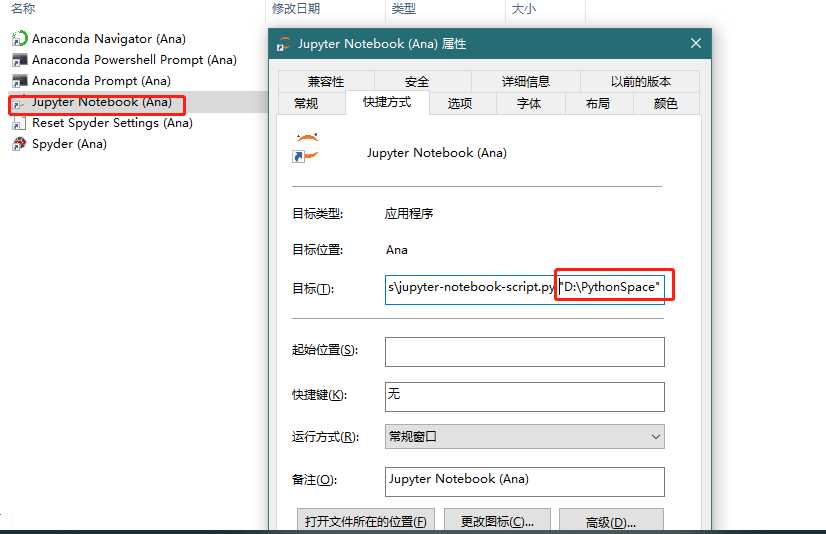Image resolution: width=826 pixels, height=534 pixels.
Task: Click the 应用程序 target type value
Action: click(409, 213)
